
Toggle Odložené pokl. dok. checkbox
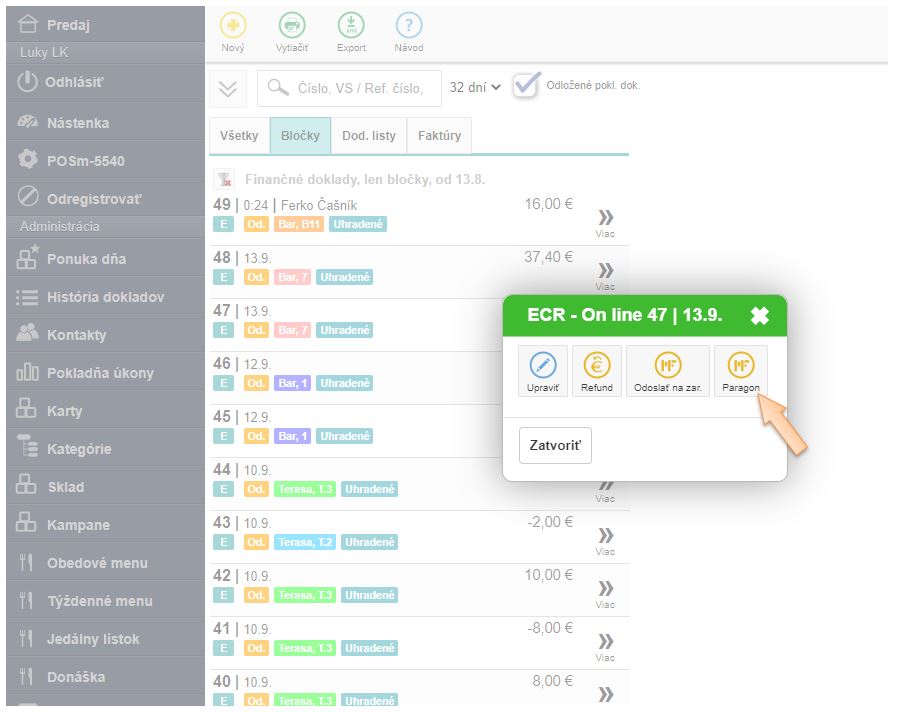[x=526, y=86]
